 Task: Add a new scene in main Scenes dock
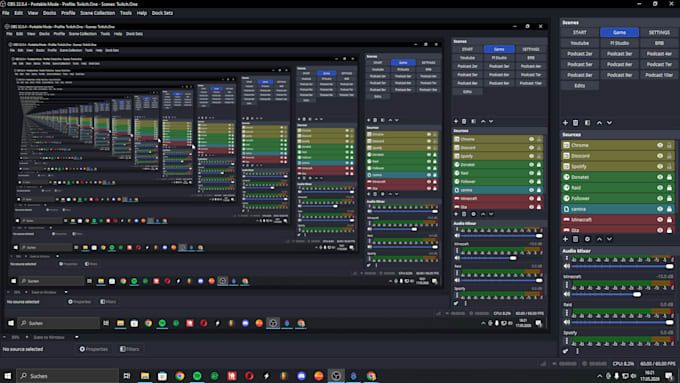(565, 123)
